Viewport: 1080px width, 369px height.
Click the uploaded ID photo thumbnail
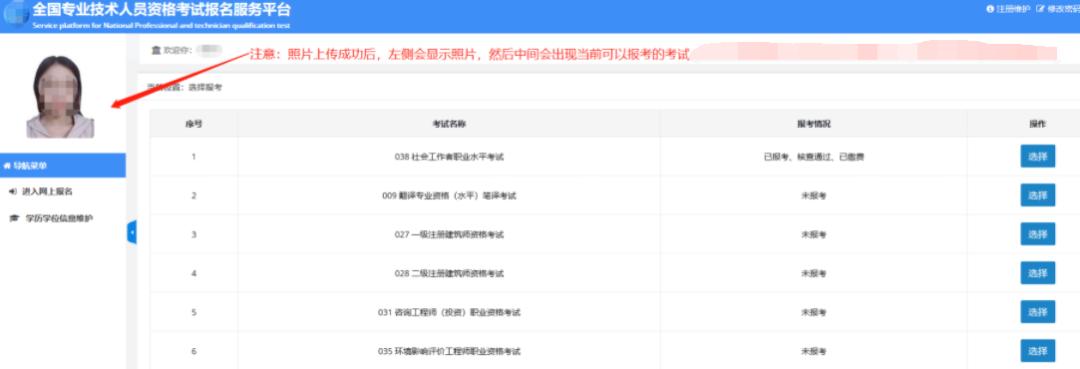click(61, 96)
